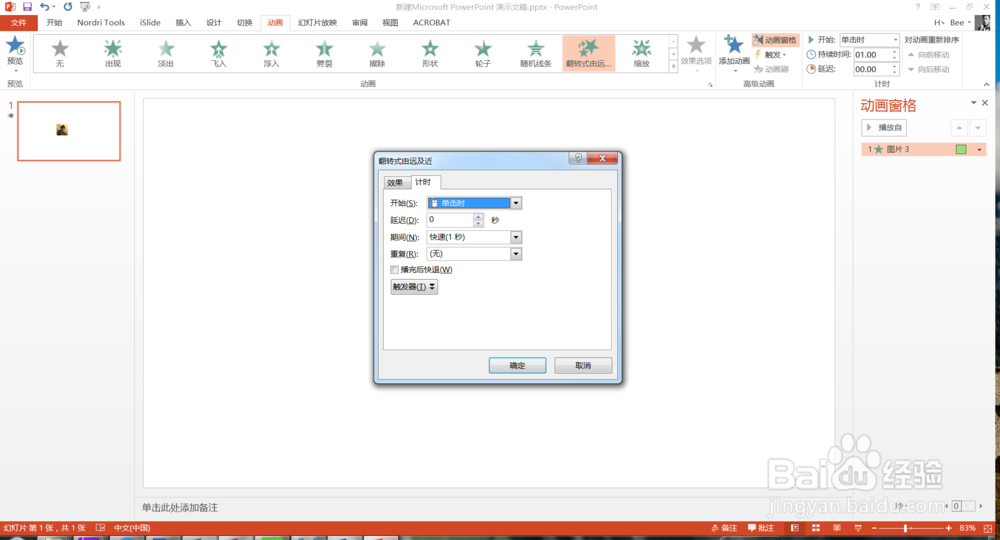Screen dimensions: 1000x540
Task: Click the dialog help question mark button
Action: click(578, 158)
